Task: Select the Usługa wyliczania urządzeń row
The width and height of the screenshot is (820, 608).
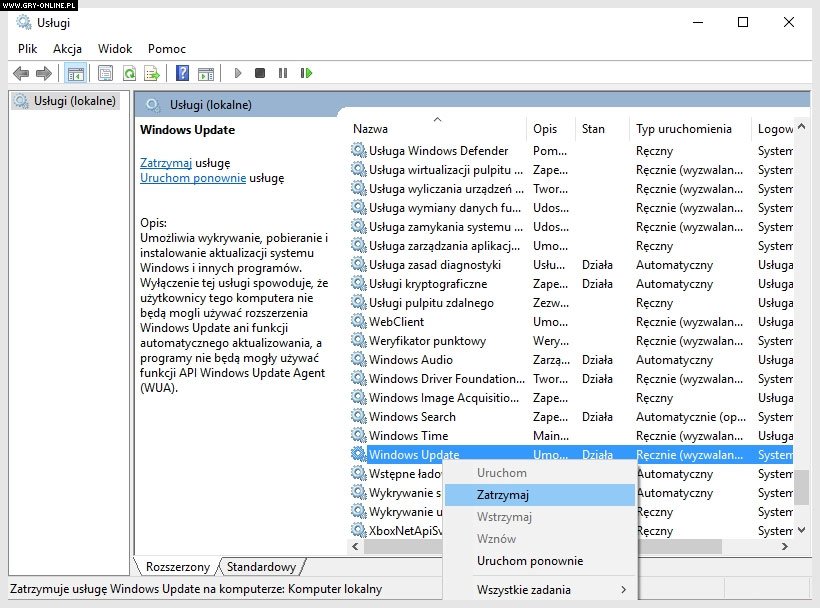Action: coord(571,189)
